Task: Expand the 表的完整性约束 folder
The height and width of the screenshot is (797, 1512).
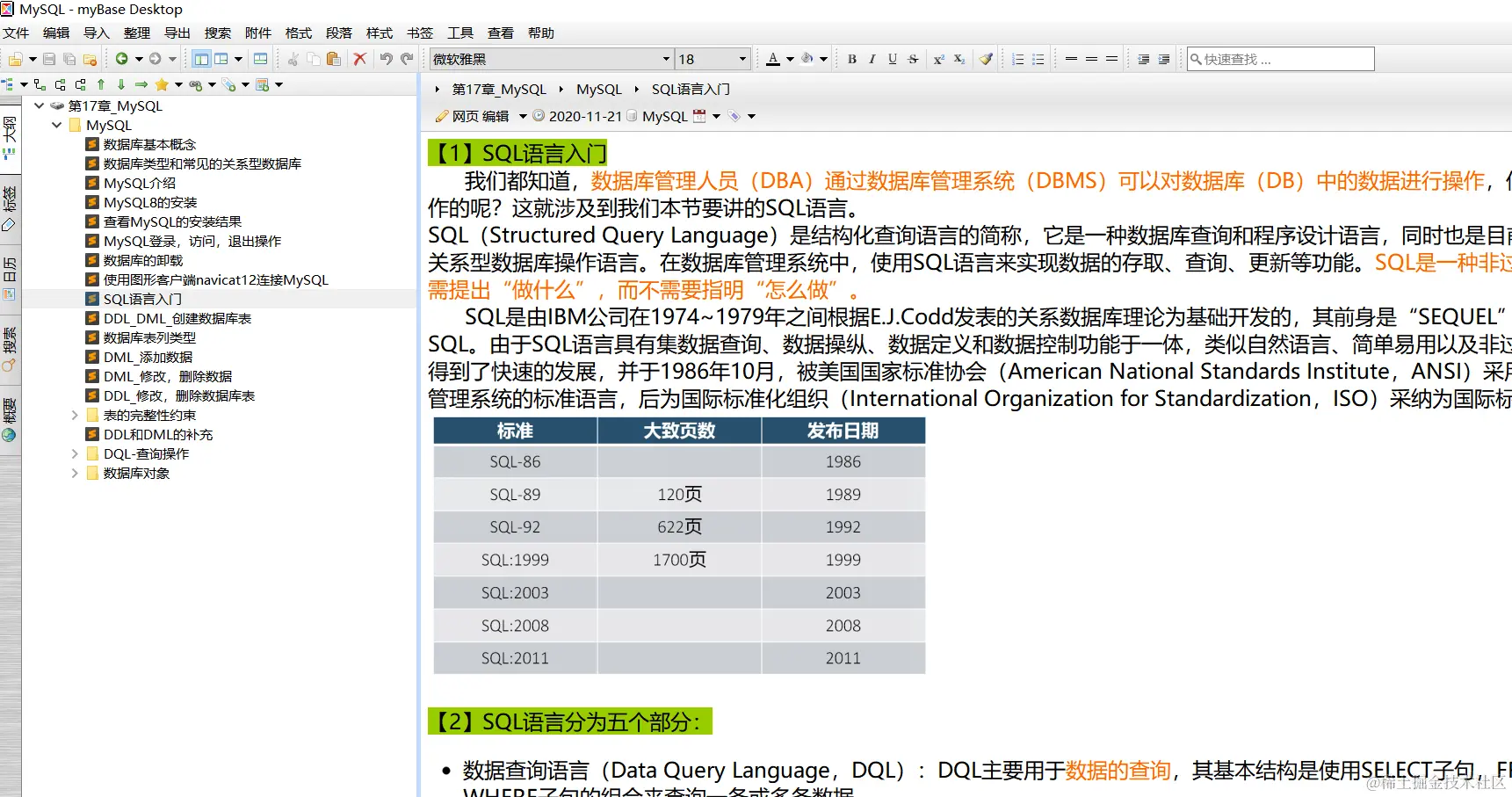Action: coord(75,415)
